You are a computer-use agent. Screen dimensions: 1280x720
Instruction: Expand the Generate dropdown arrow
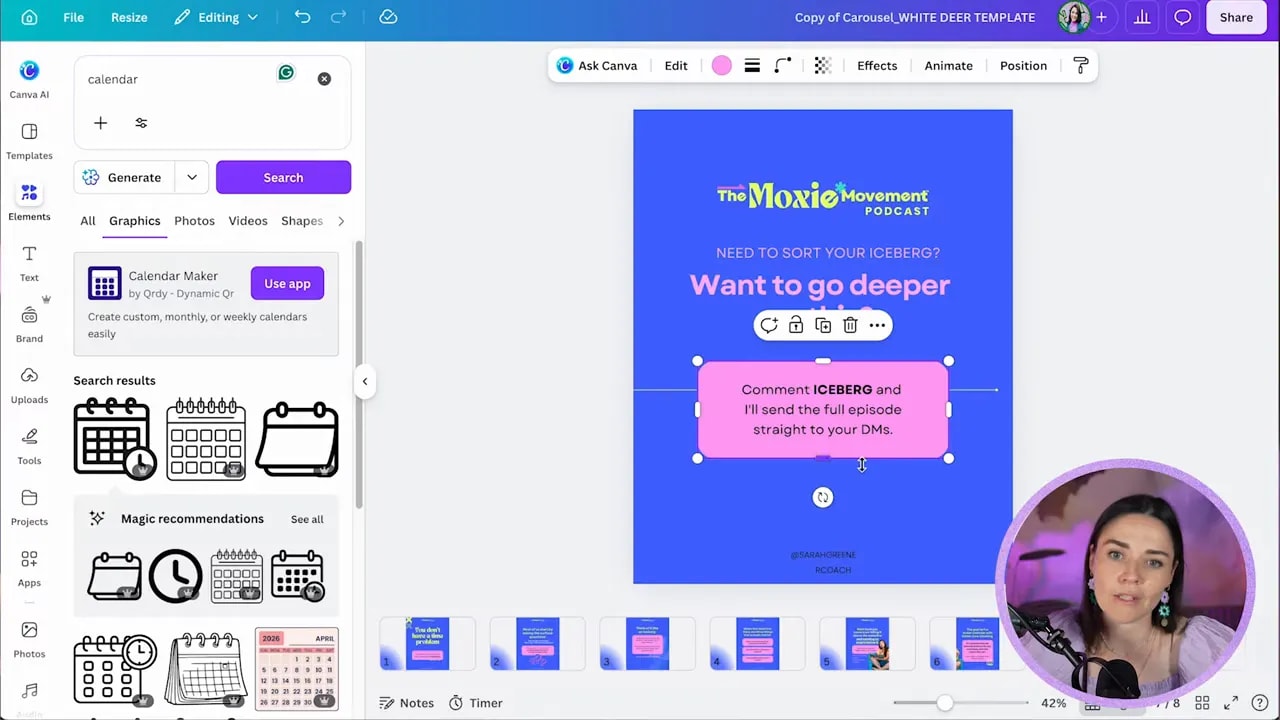(x=191, y=177)
